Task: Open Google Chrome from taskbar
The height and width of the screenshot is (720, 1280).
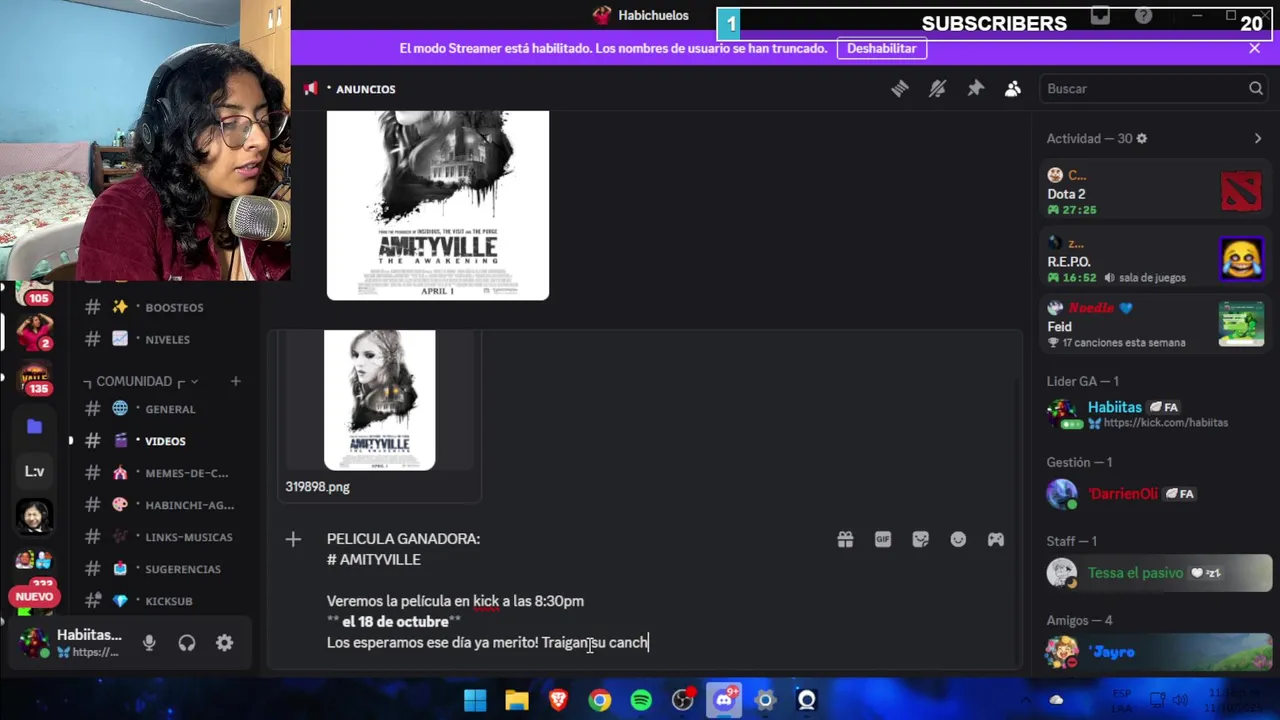Action: pyautogui.click(x=600, y=700)
